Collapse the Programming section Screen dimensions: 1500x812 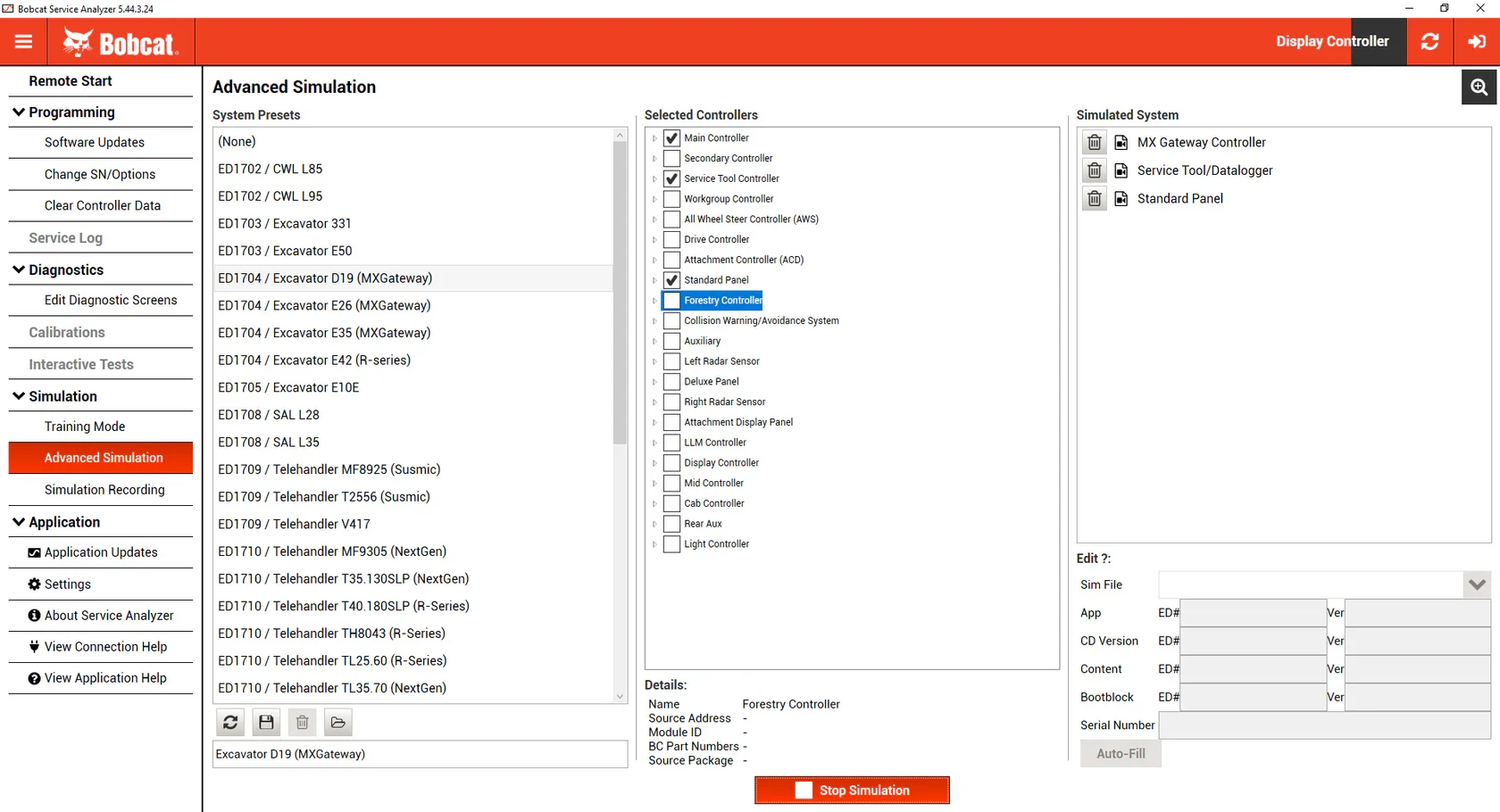pos(19,112)
